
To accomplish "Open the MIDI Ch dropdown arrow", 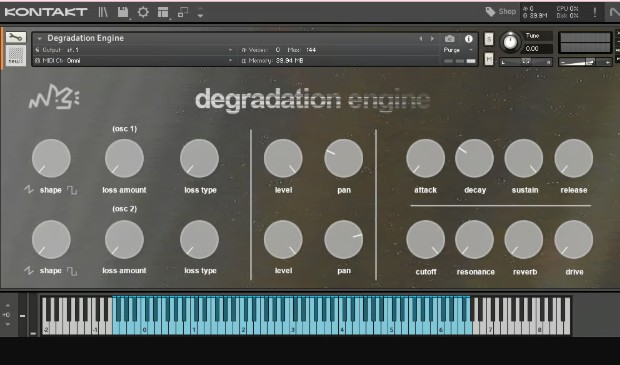I will click(x=230, y=61).
